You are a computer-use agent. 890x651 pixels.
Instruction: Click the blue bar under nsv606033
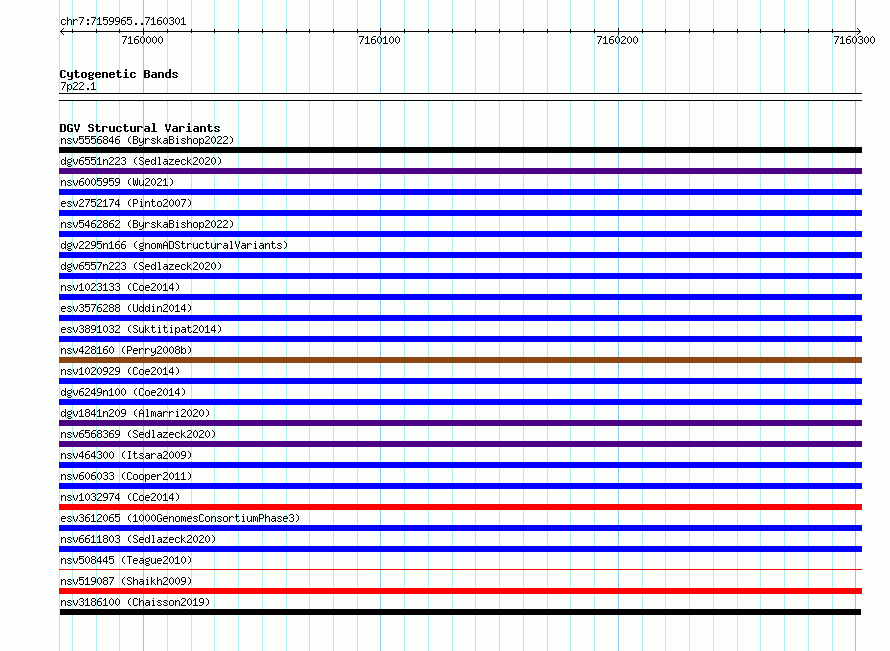[460, 486]
